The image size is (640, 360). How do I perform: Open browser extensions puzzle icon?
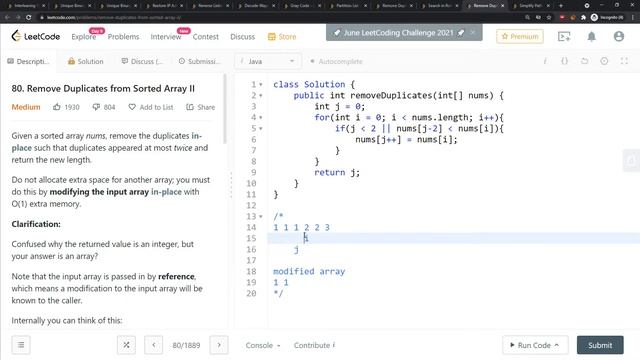(583, 17)
